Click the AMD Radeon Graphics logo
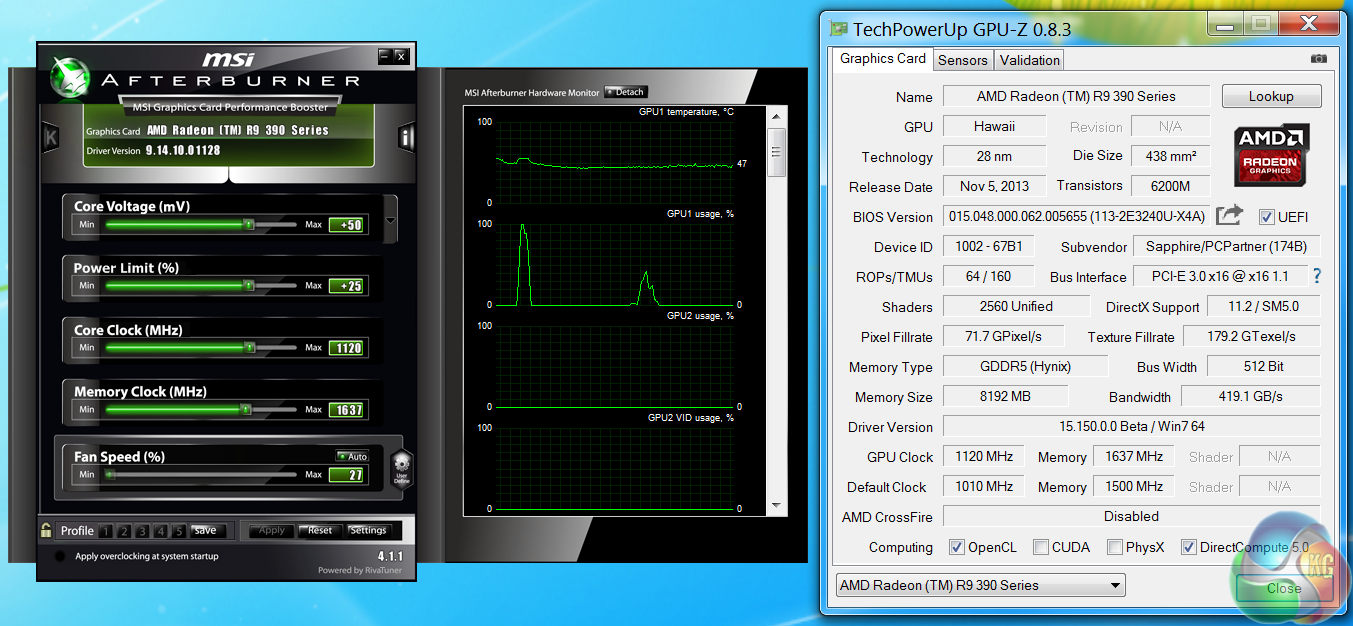Image resolution: width=1353 pixels, height=626 pixels. click(1271, 155)
